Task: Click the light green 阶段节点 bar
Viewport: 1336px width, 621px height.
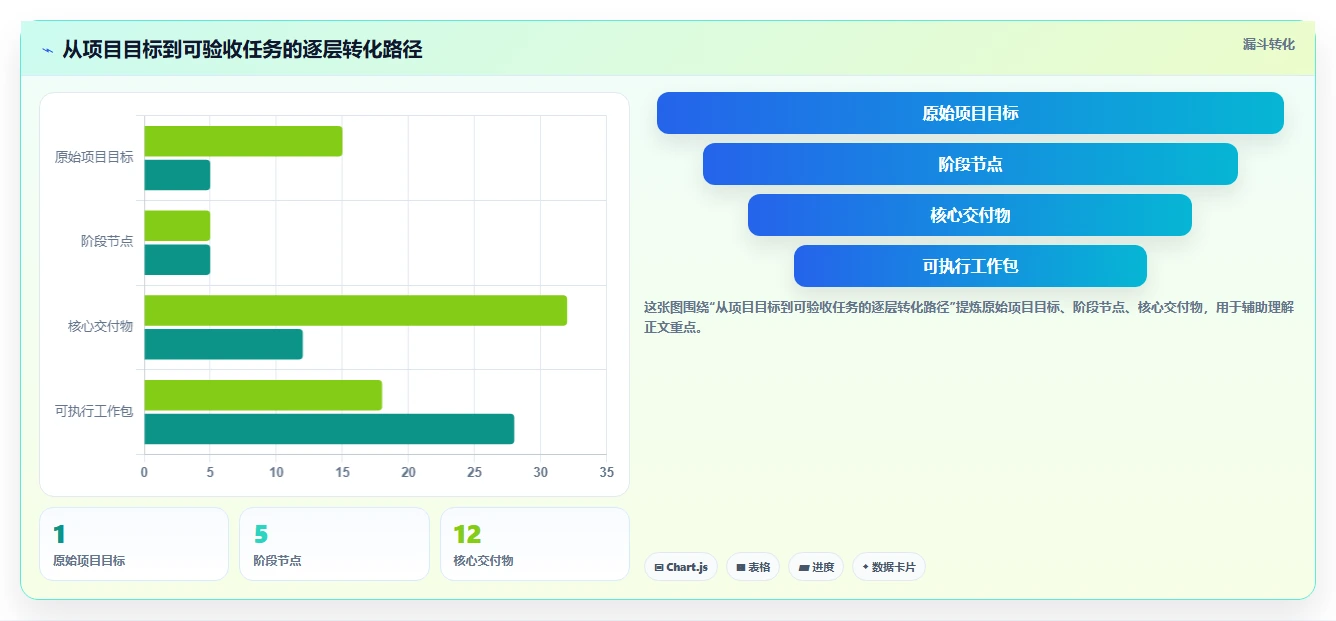Action: [x=177, y=226]
